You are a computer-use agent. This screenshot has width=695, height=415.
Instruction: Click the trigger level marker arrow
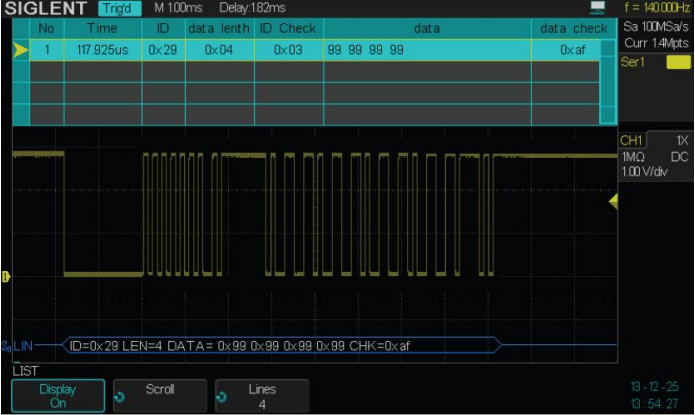coord(613,201)
